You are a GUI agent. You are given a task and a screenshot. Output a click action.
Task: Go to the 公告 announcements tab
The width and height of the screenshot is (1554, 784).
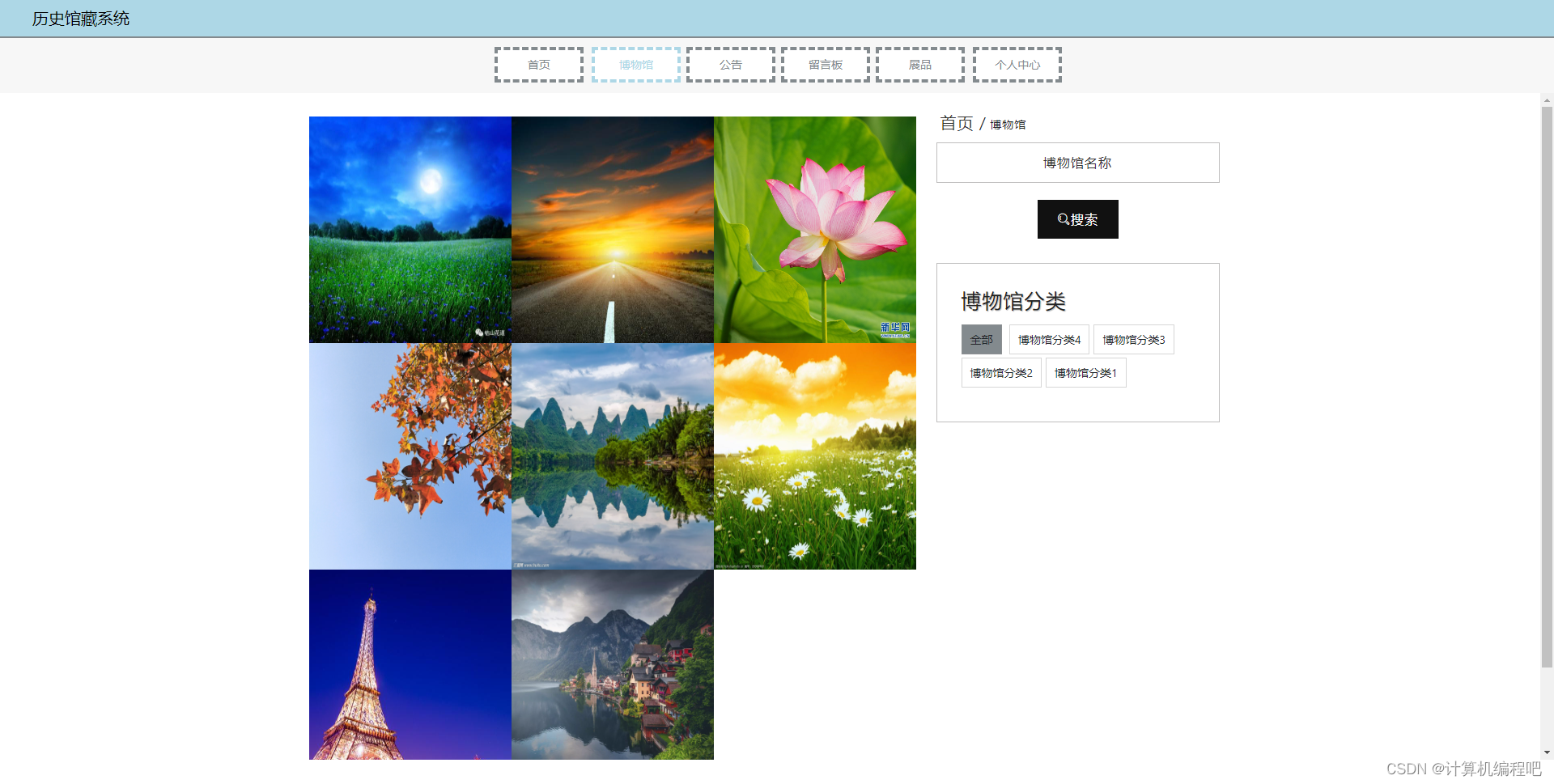(729, 65)
